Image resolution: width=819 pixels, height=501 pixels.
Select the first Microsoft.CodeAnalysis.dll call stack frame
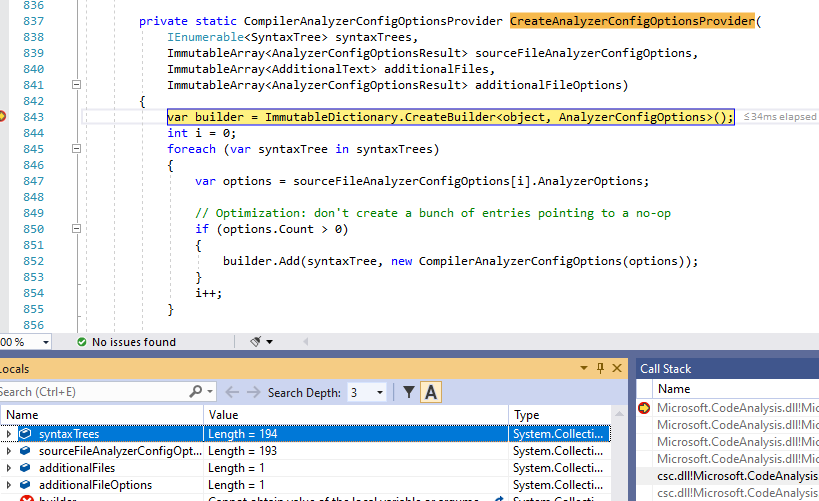pos(738,408)
